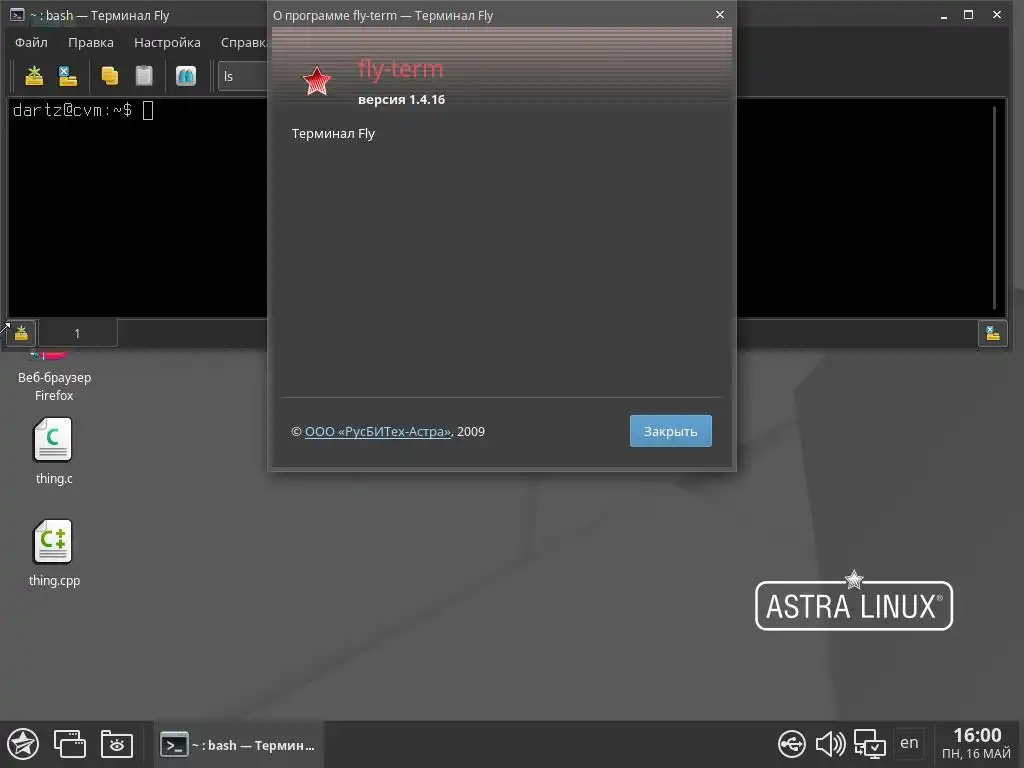Click the bash terminal taskbar entry
The image size is (1024, 768).
pyautogui.click(x=238, y=744)
